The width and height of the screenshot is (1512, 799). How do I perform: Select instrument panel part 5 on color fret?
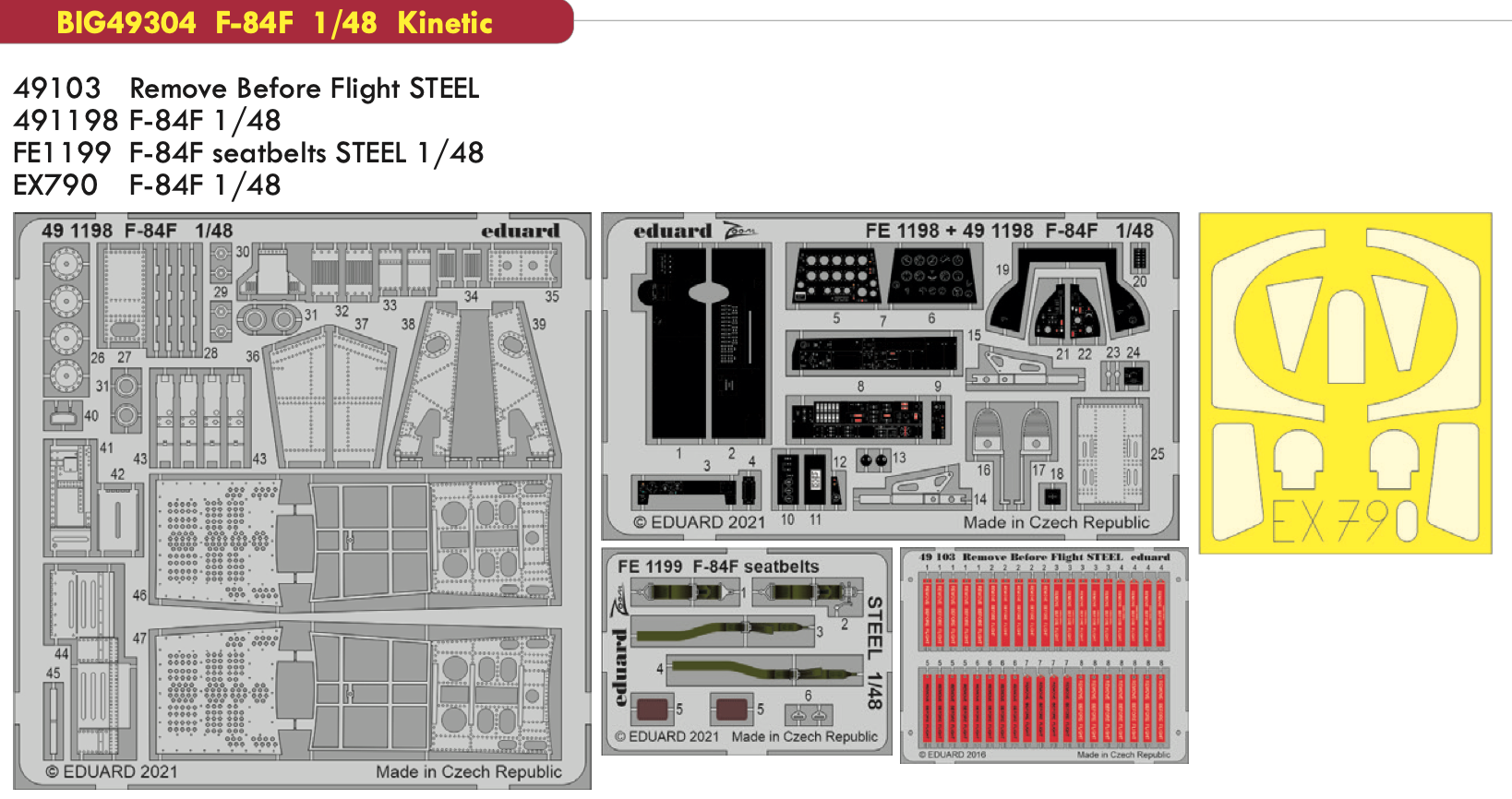(x=835, y=275)
